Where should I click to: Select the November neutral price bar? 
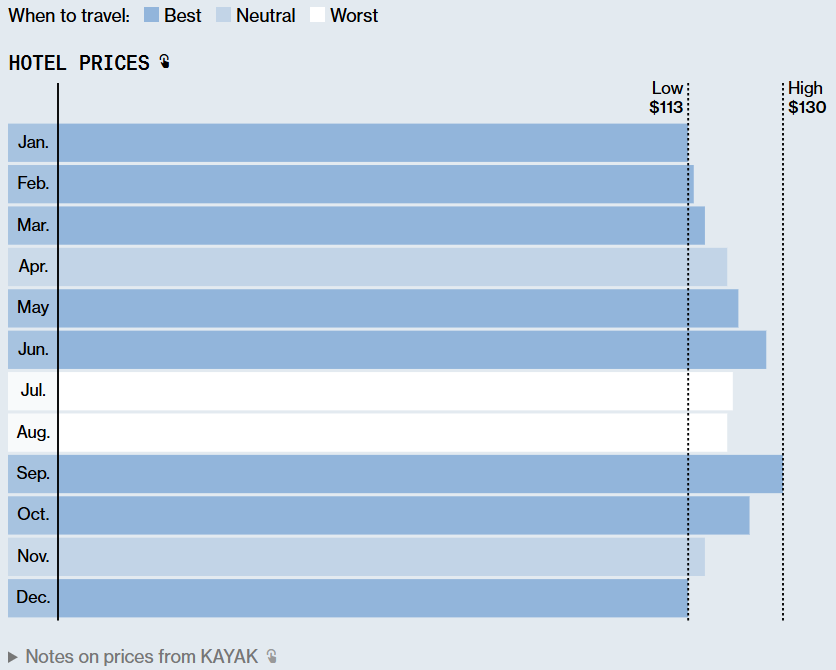pyautogui.click(x=380, y=557)
